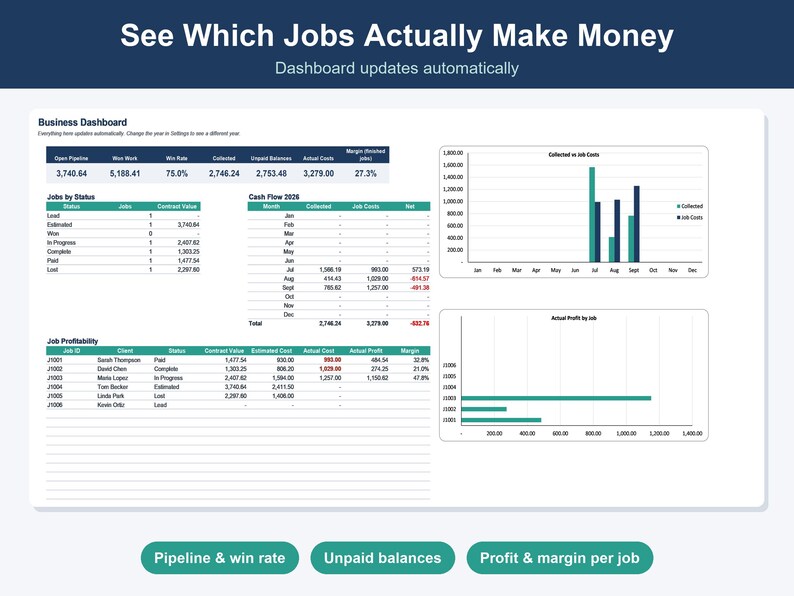The height and width of the screenshot is (596, 794).
Task: Click the navy Job Costs legend swatch
Action: (679, 217)
